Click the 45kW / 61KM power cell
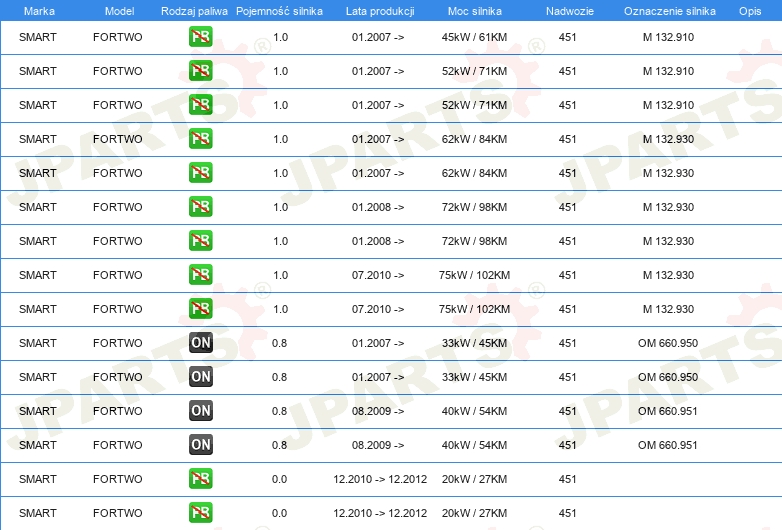Viewport: 782px width, 530px height. click(x=474, y=37)
